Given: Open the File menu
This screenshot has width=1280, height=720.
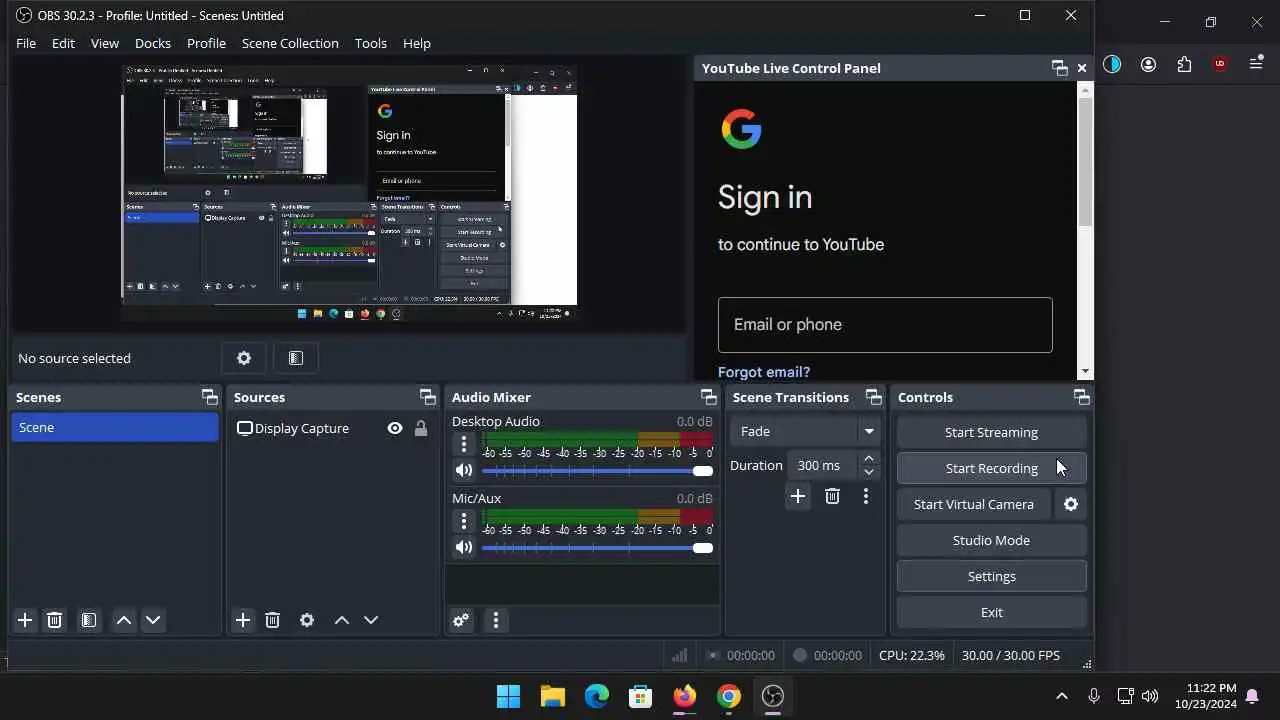Looking at the screenshot, I should [26, 43].
